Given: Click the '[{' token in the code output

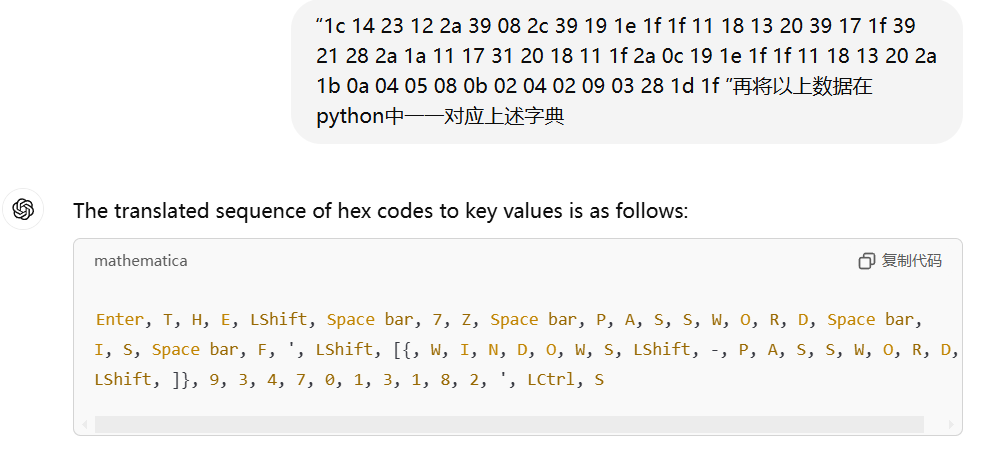Looking at the screenshot, I should pyautogui.click(x=403, y=350).
